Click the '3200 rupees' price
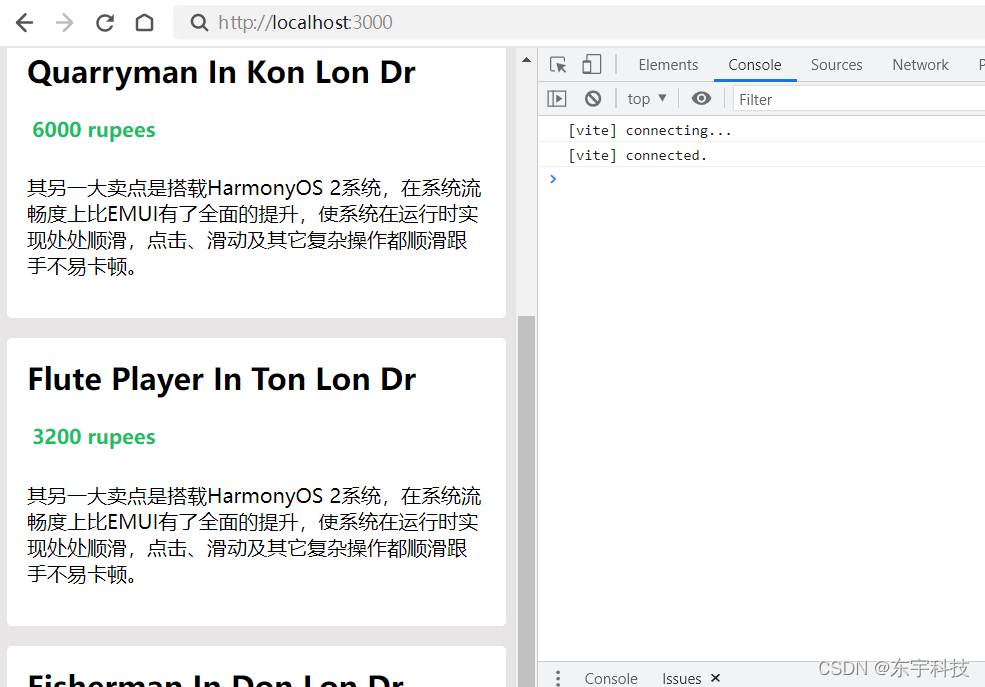985x687 pixels. (94, 436)
